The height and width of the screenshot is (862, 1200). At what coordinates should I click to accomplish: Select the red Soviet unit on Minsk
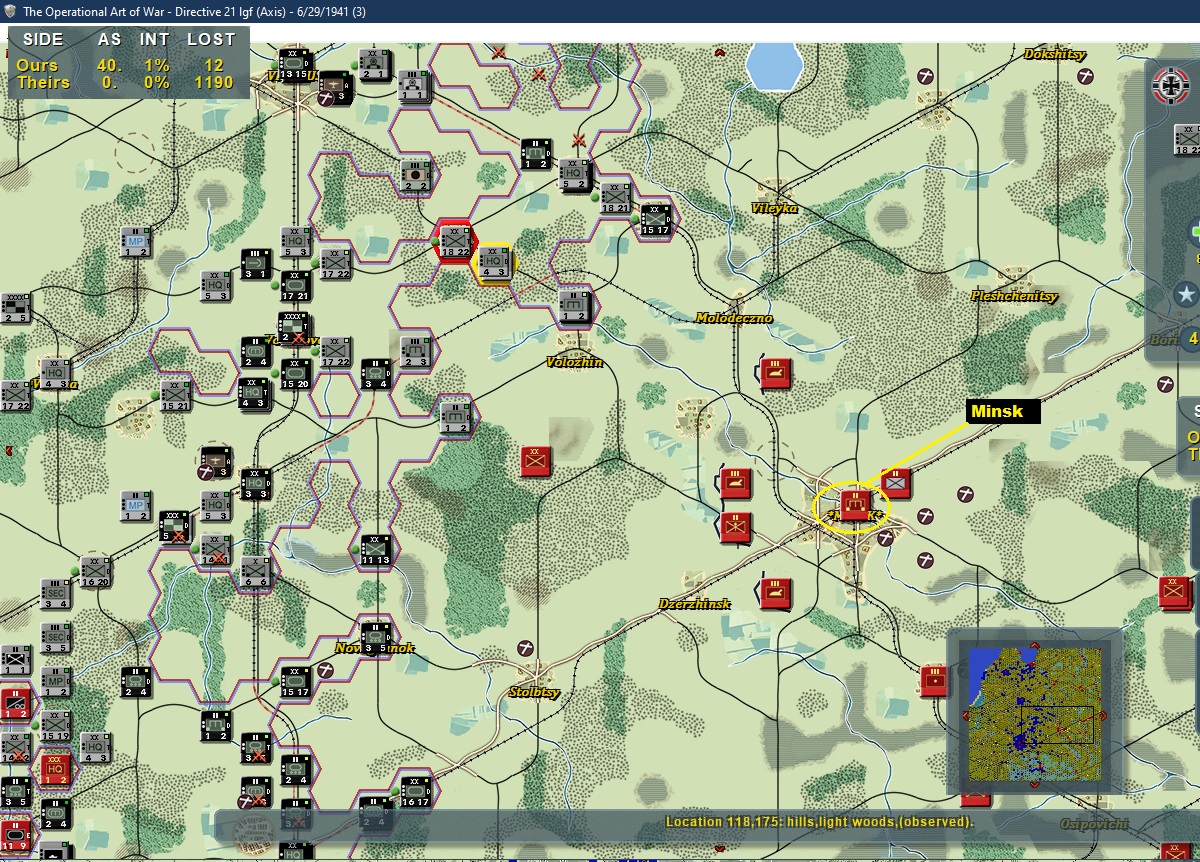[x=856, y=506]
